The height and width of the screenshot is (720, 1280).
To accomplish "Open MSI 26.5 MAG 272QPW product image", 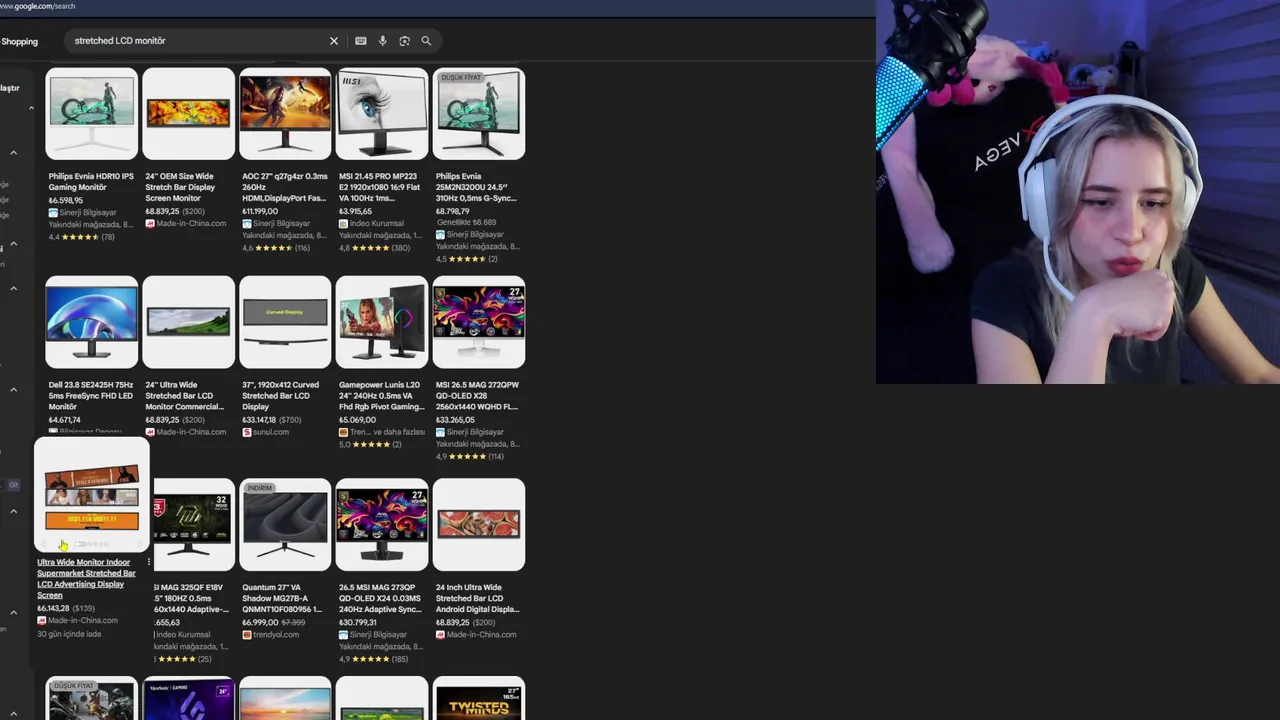I will (x=479, y=322).
